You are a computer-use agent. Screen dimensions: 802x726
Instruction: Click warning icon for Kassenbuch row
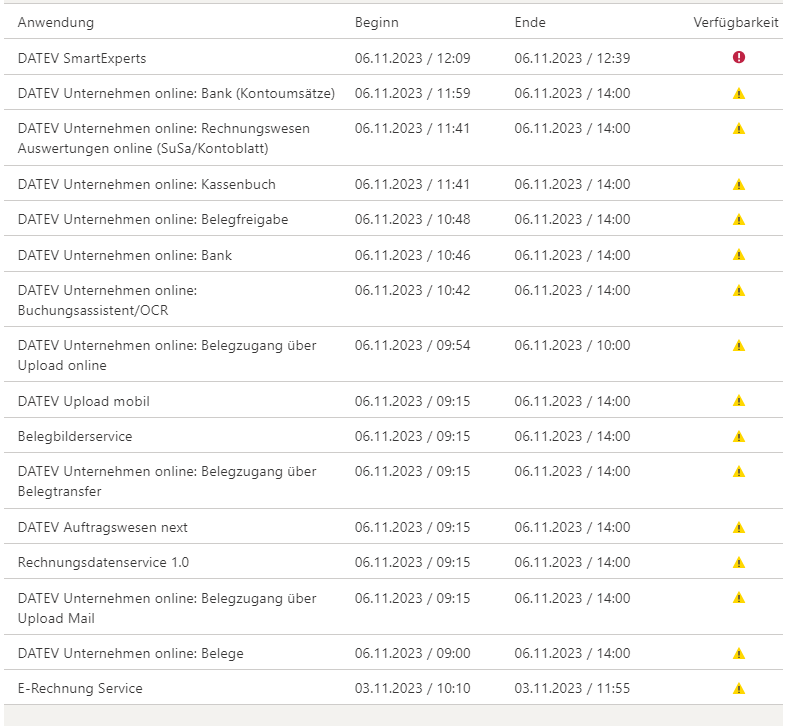pos(739,184)
